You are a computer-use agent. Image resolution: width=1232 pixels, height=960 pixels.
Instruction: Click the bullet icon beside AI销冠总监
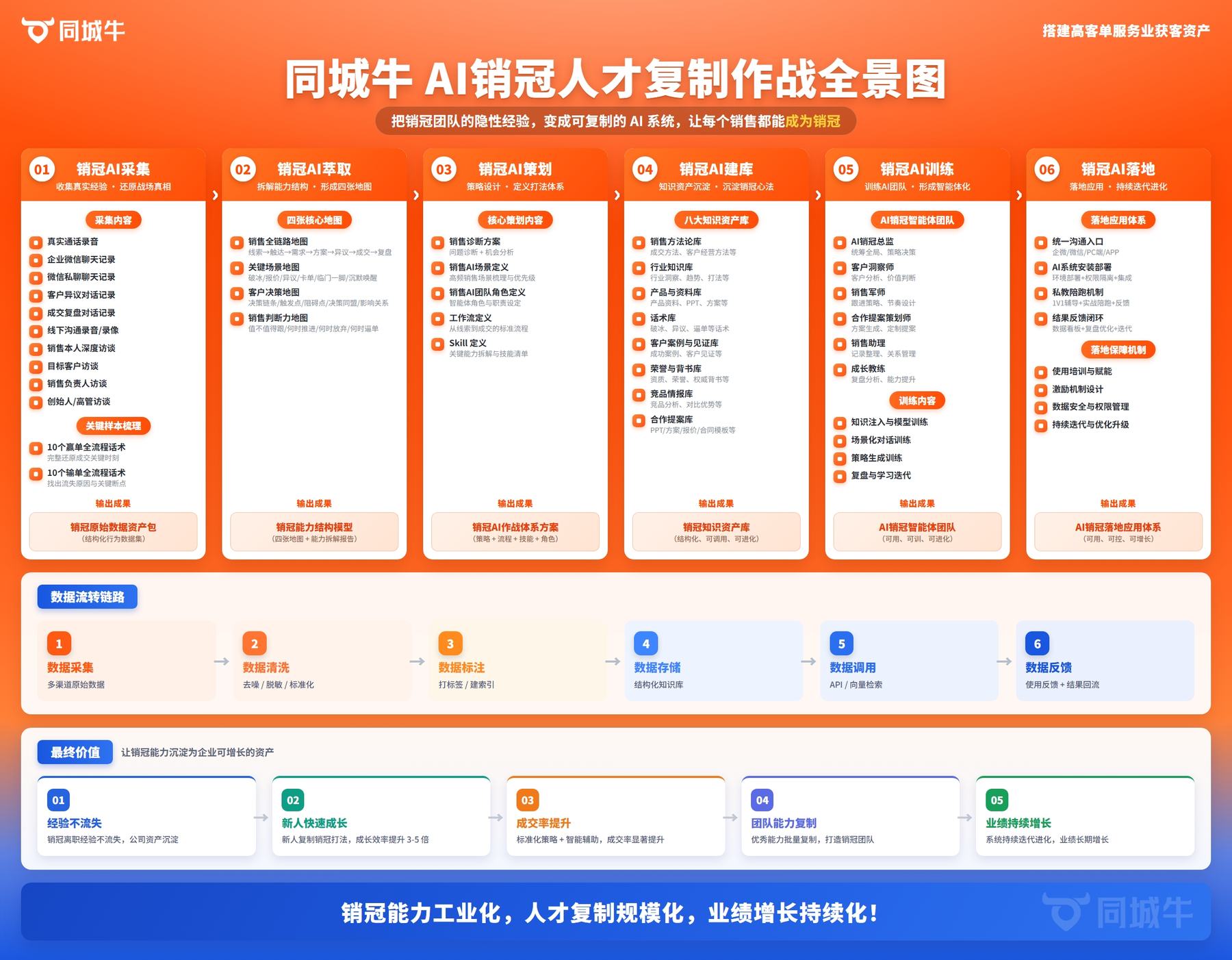pos(840,242)
